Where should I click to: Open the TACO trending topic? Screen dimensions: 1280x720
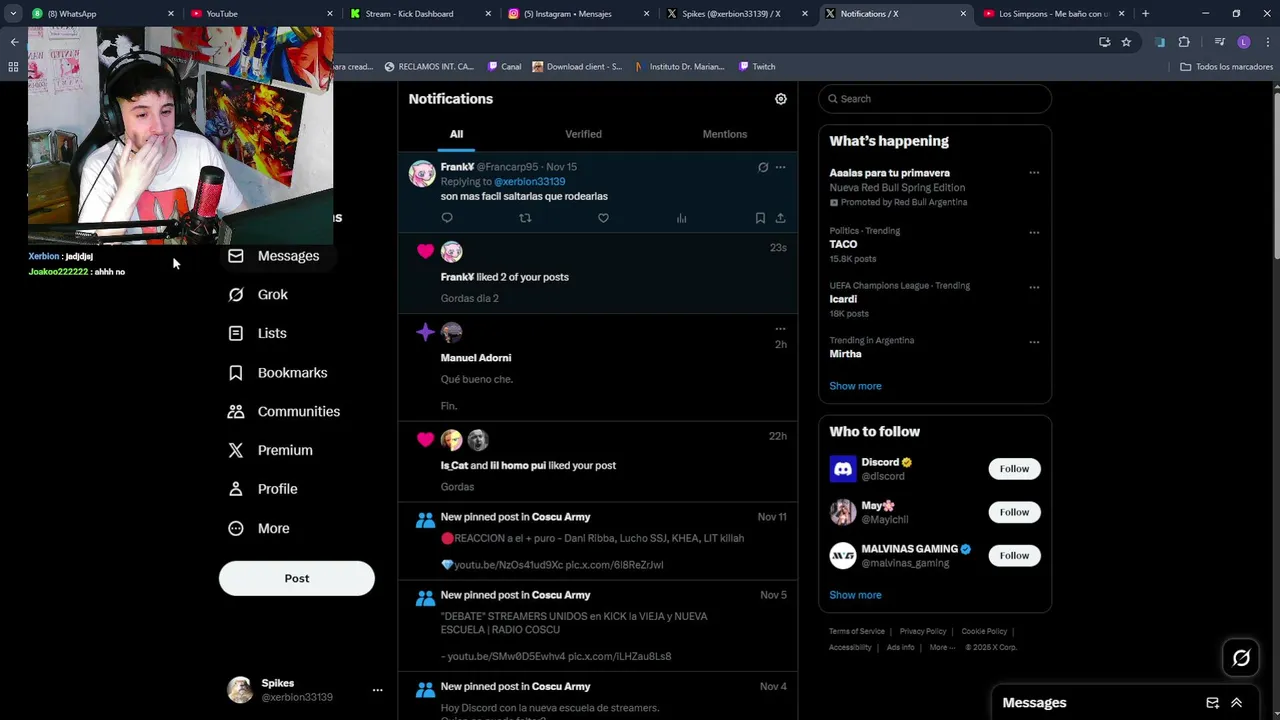coord(843,244)
